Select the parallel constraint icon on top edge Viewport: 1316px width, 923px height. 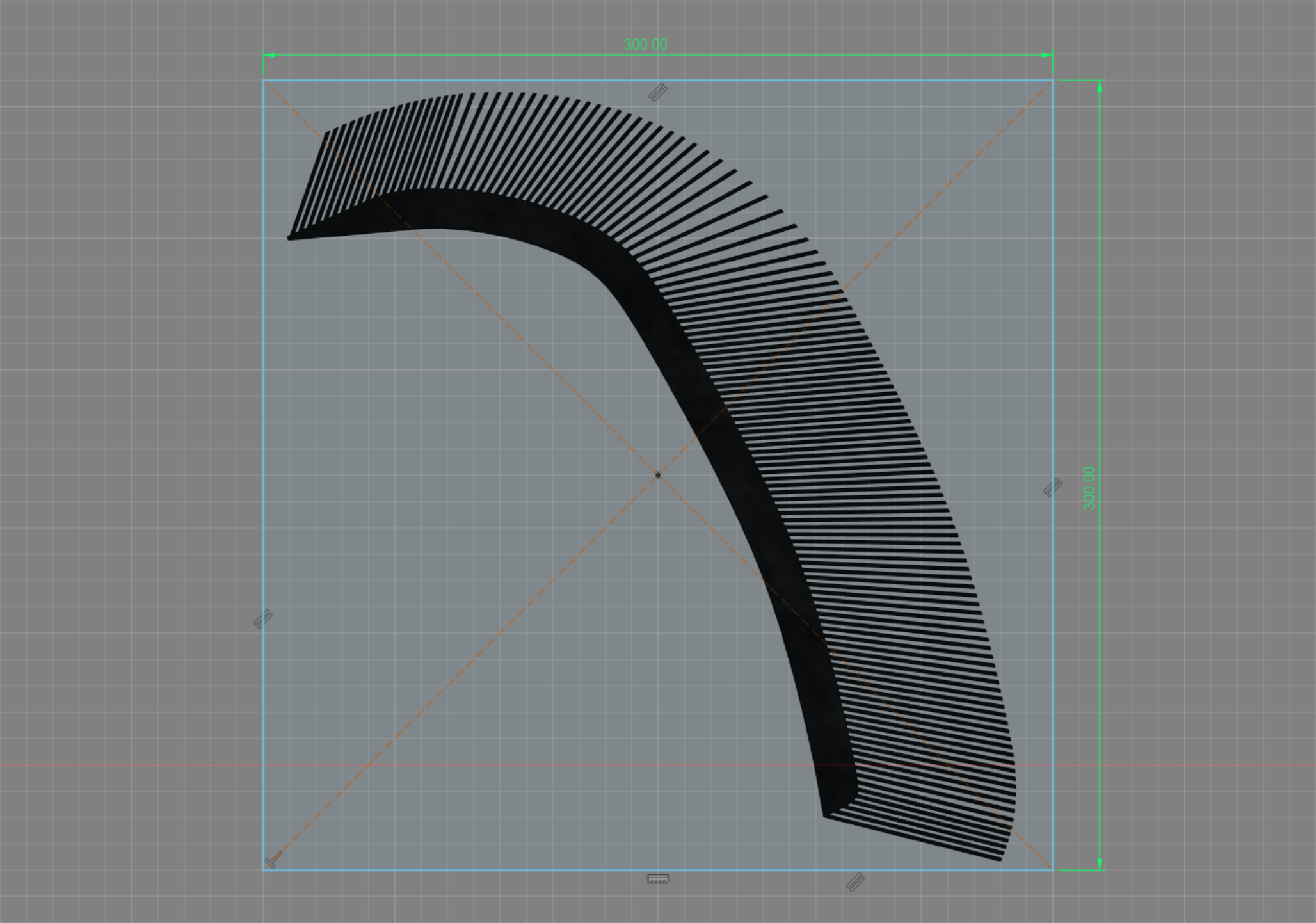coord(657,93)
